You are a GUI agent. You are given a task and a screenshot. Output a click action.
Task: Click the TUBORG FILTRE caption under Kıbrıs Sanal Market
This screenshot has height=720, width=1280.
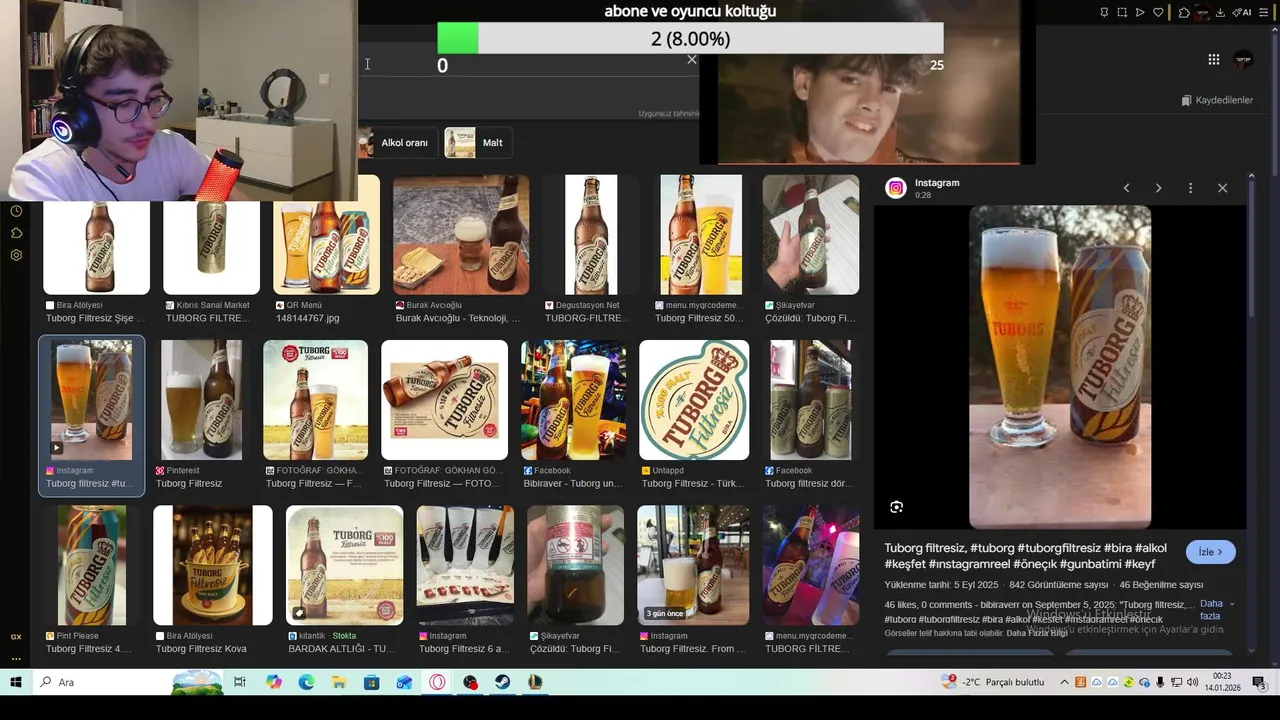click(206, 318)
